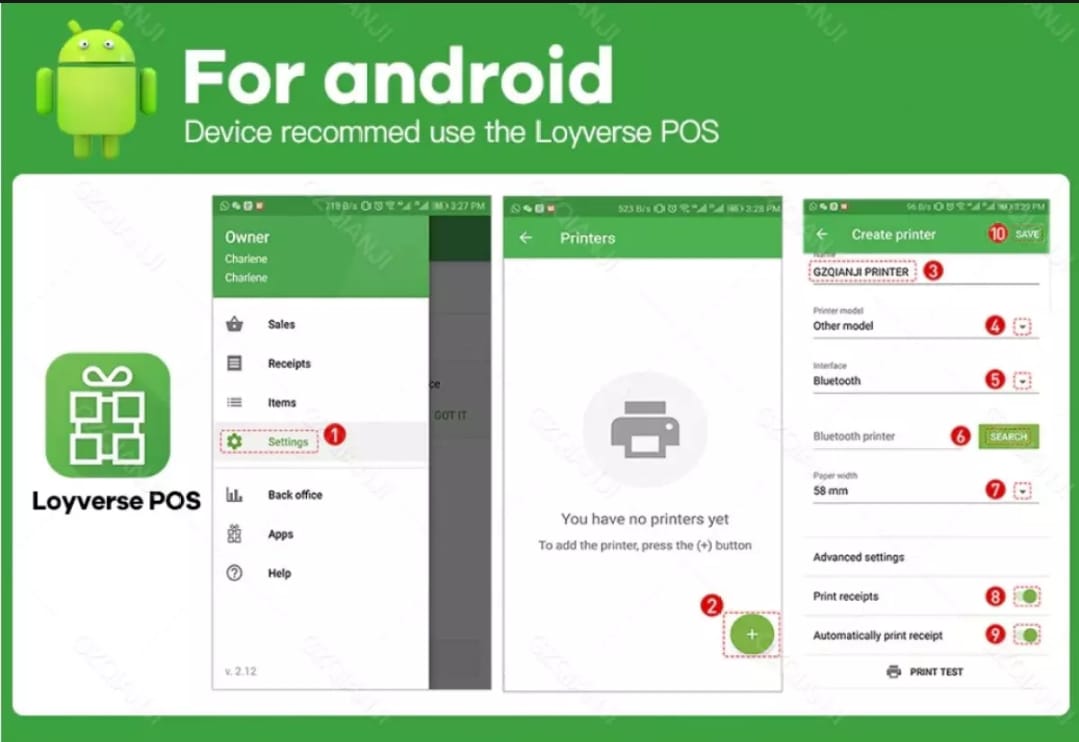This screenshot has width=1079, height=742.
Task: Click the 'You have no printers yet' message
Action: 645,519
